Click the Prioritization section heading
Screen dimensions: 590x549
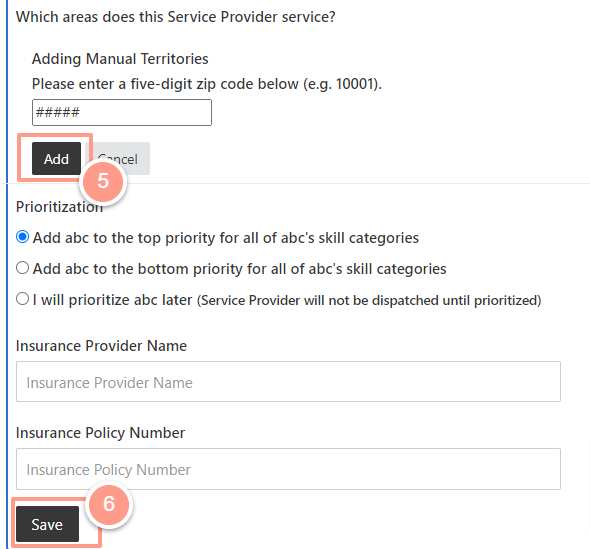pyautogui.click(x=59, y=207)
